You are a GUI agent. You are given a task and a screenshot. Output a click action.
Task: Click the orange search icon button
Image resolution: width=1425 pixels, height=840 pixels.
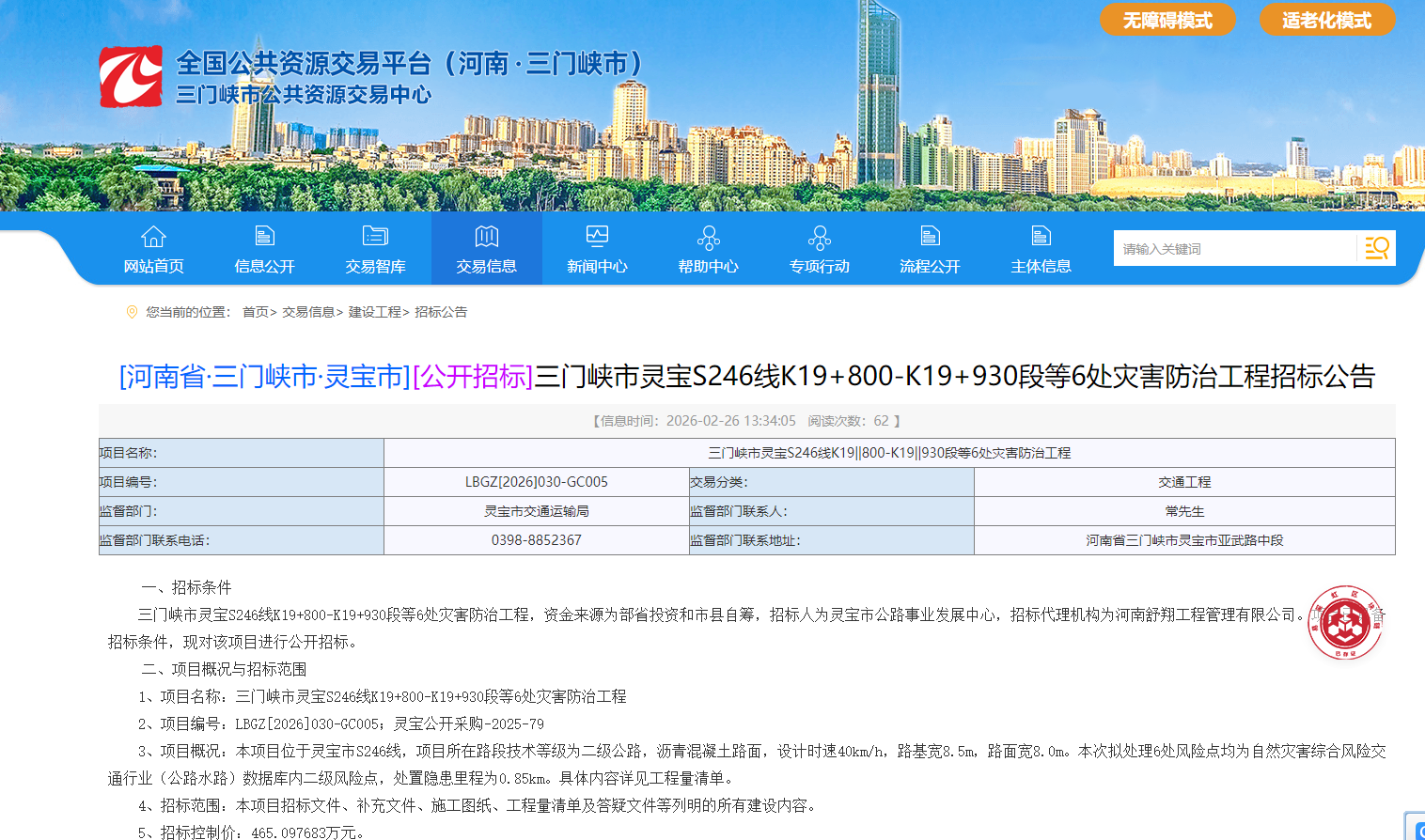(x=1376, y=248)
